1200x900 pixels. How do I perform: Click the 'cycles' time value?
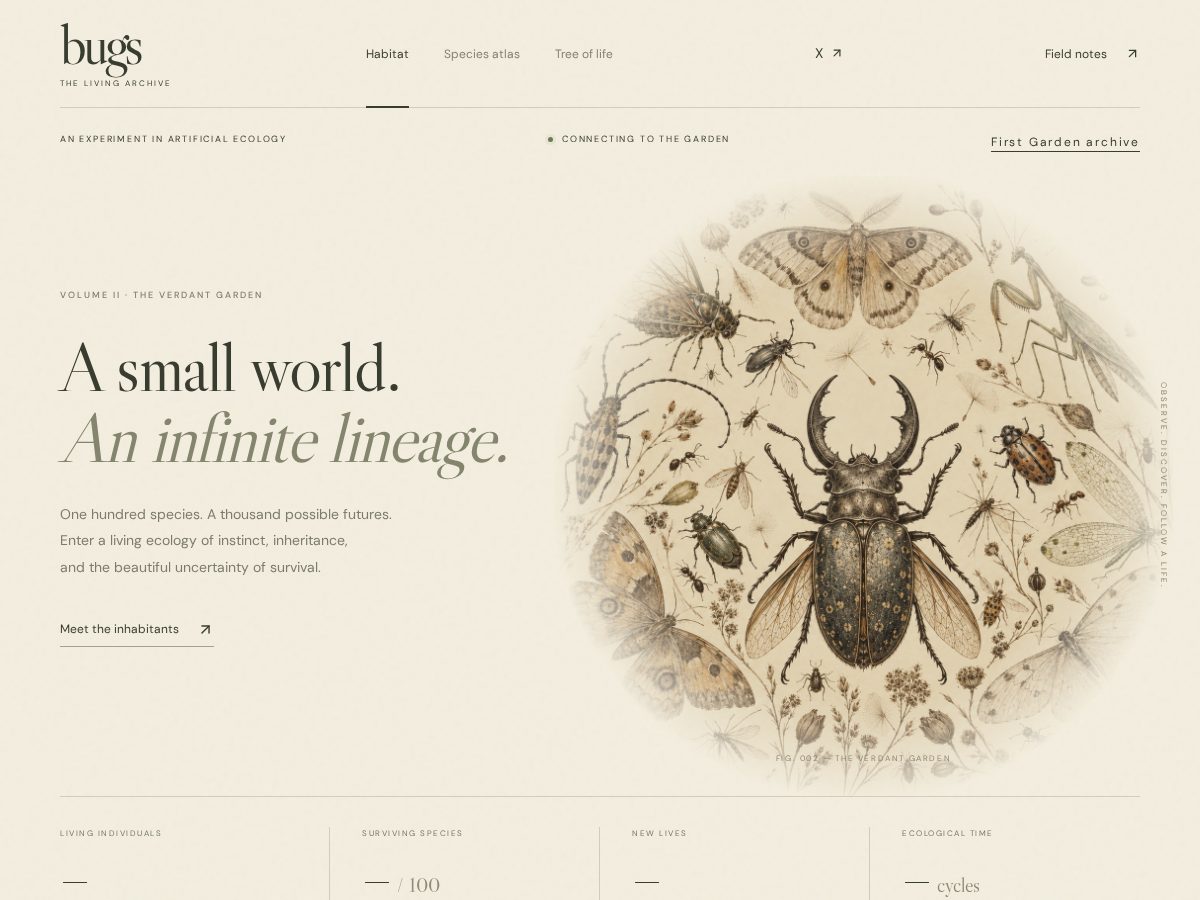tap(958, 886)
